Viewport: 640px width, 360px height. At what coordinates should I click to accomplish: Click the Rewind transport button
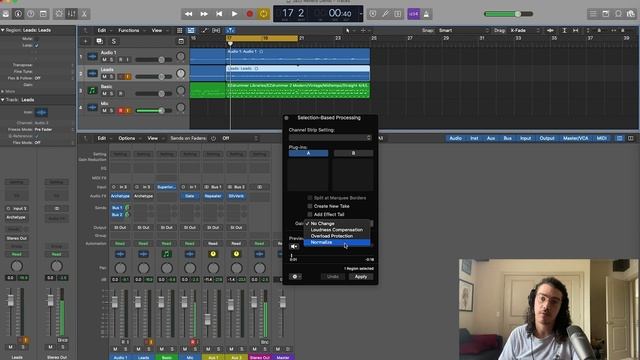(x=189, y=14)
